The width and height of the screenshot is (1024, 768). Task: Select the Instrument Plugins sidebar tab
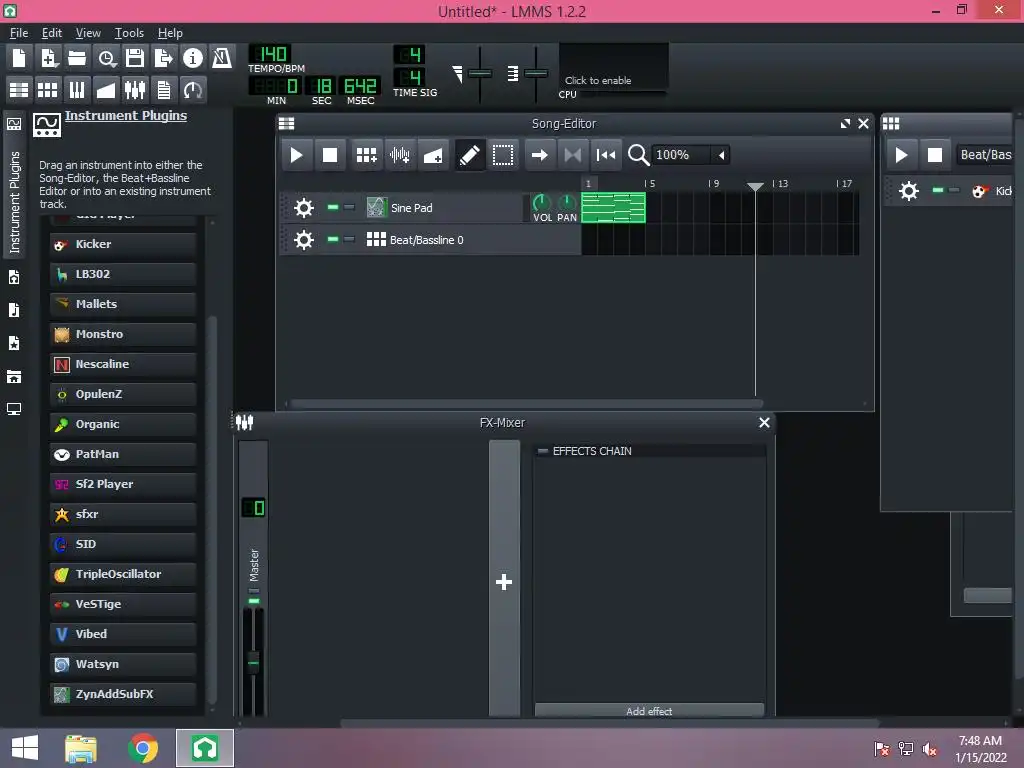(x=14, y=187)
